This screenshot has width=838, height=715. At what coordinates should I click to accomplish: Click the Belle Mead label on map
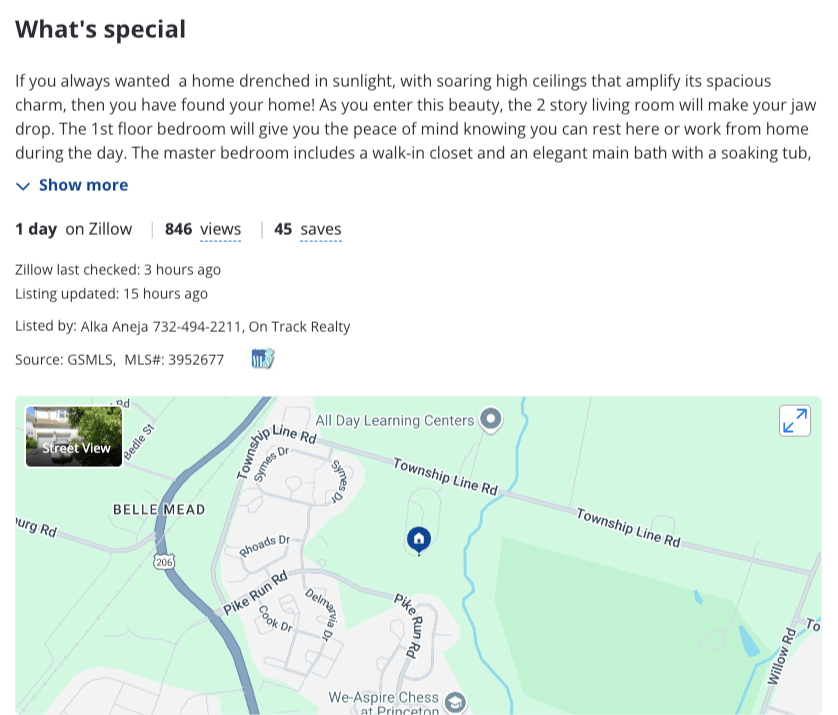pos(159,509)
